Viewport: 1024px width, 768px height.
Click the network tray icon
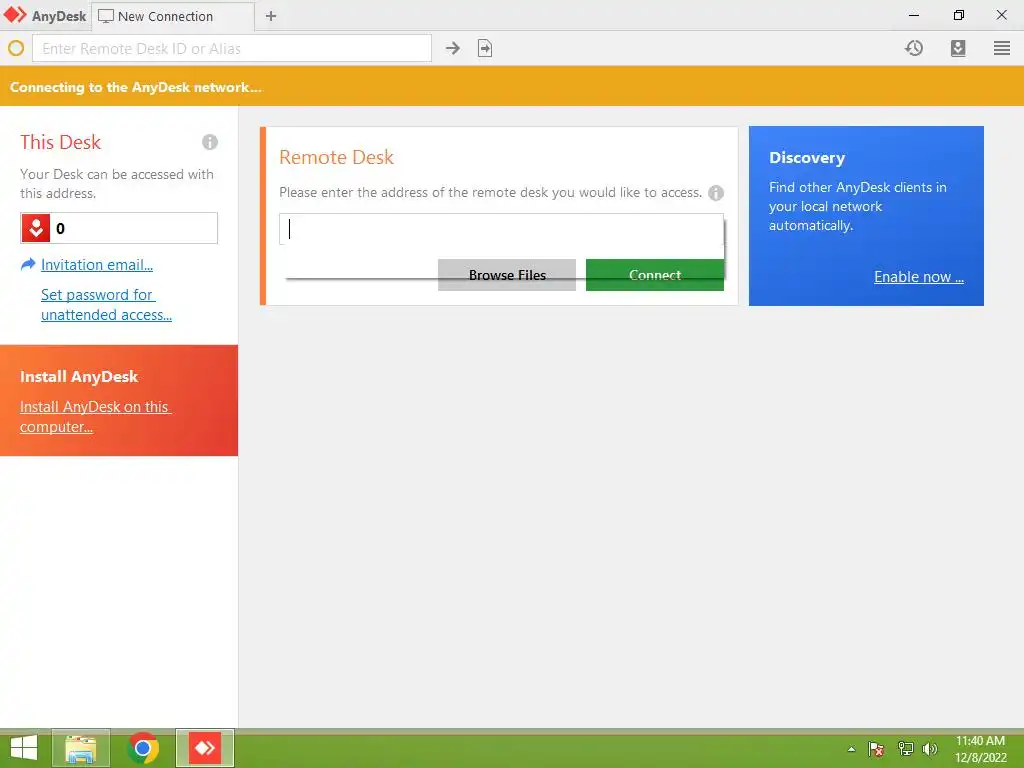[905, 749]
